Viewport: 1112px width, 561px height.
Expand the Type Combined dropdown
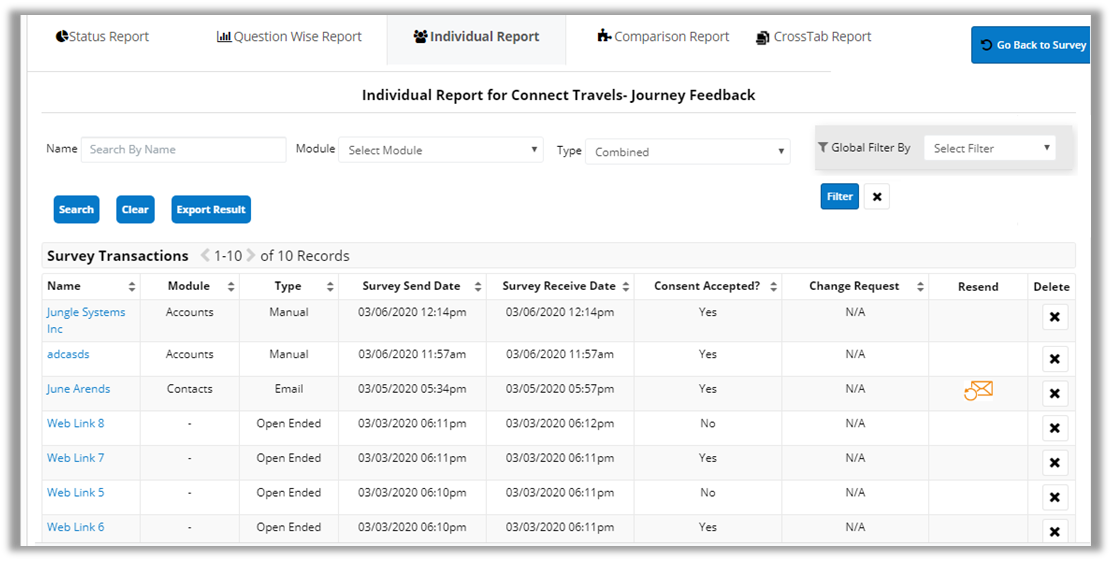click(687, 152)
